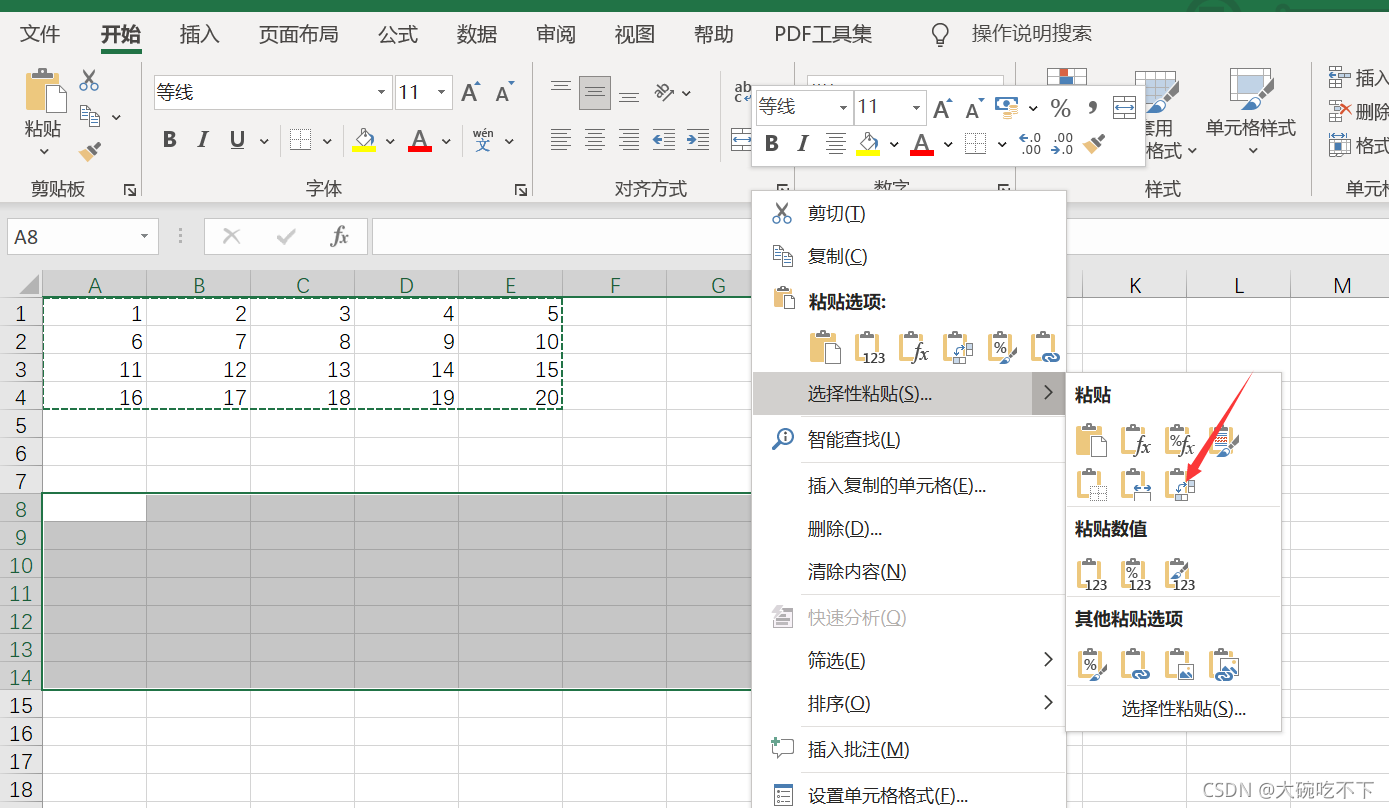Viewport: 1389px width, 808px height.
Task: Click 智能查找(L) in the context menu
Action: click(x=909, y=439)
